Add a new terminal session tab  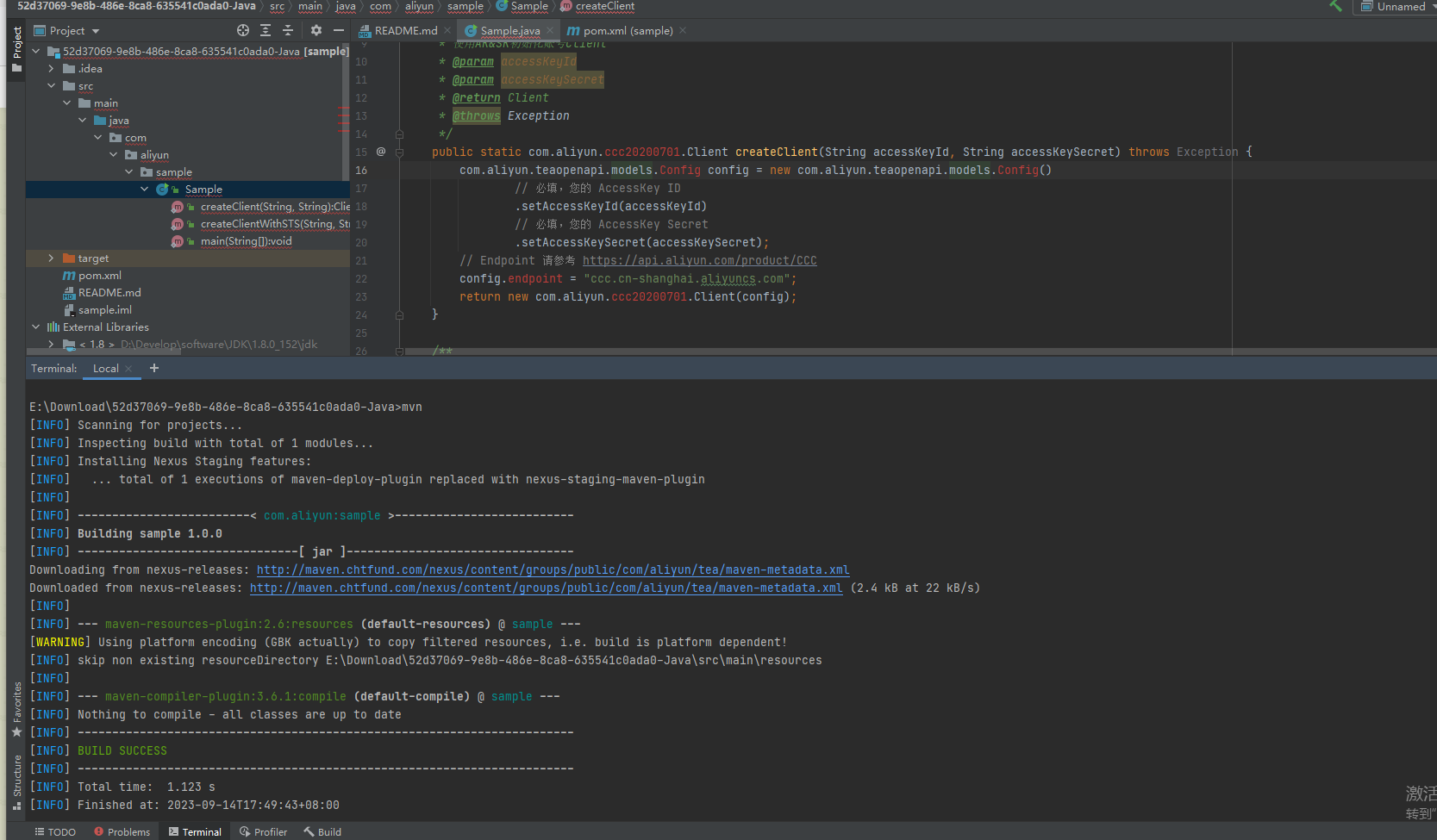(x=154, y=368)
